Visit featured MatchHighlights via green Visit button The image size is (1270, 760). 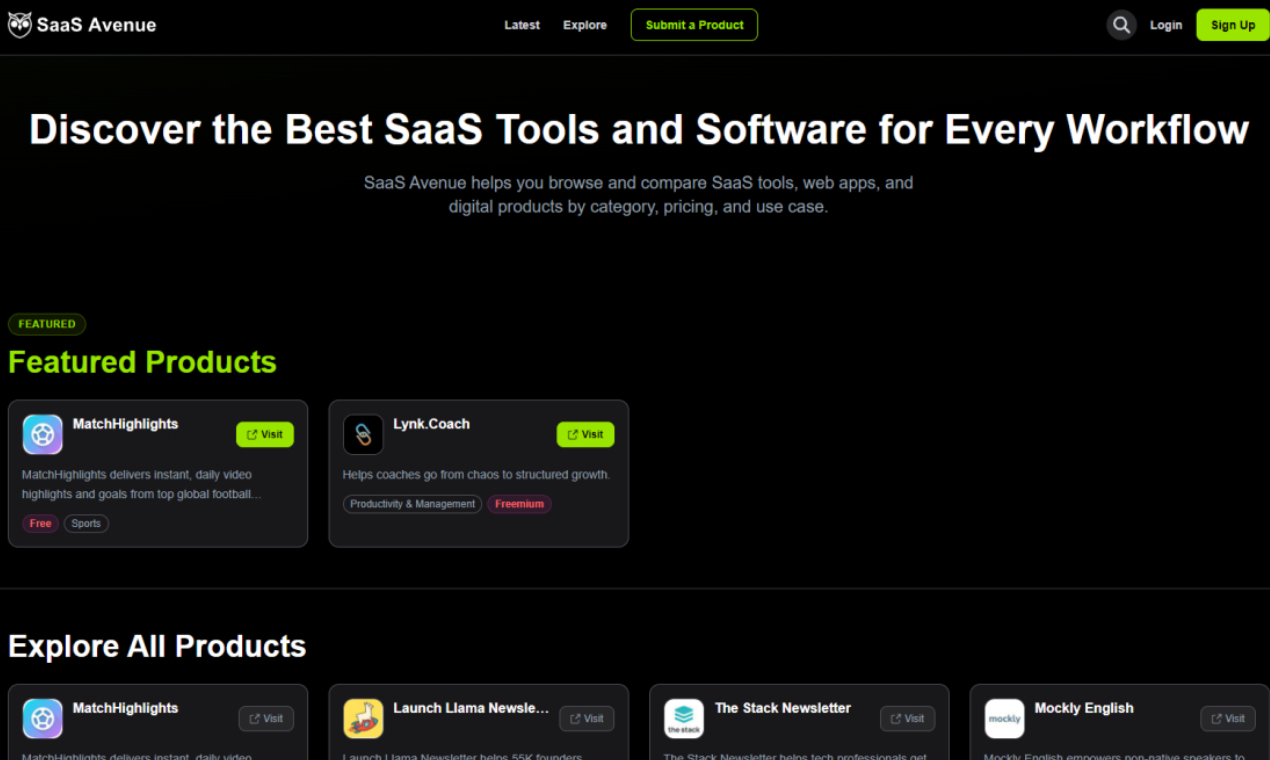[265, 435]
